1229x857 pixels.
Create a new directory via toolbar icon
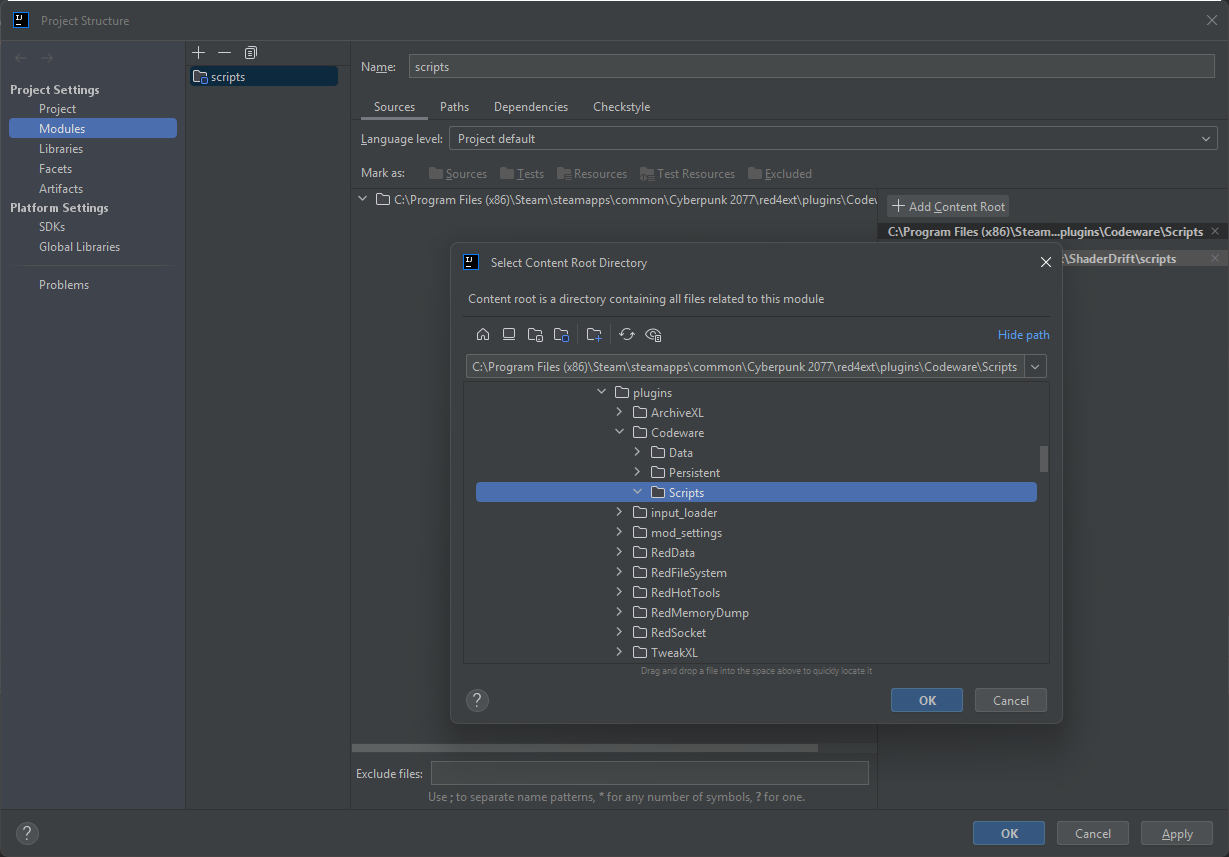(x=594, y=335)
